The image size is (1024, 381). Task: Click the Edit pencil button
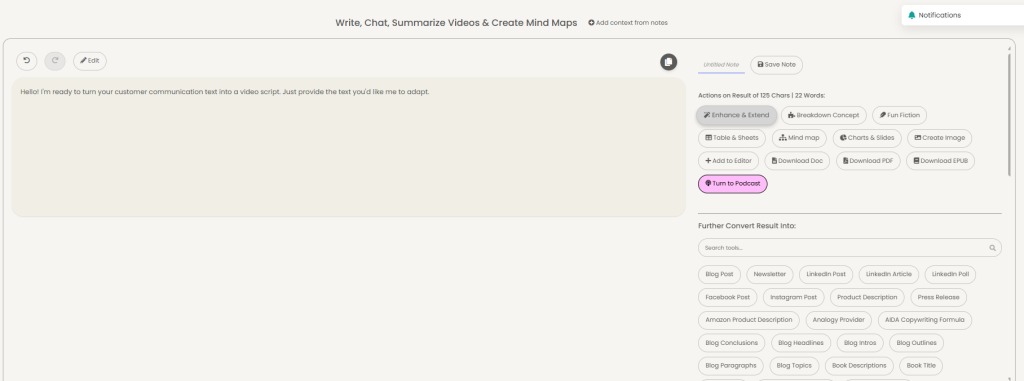90,61
